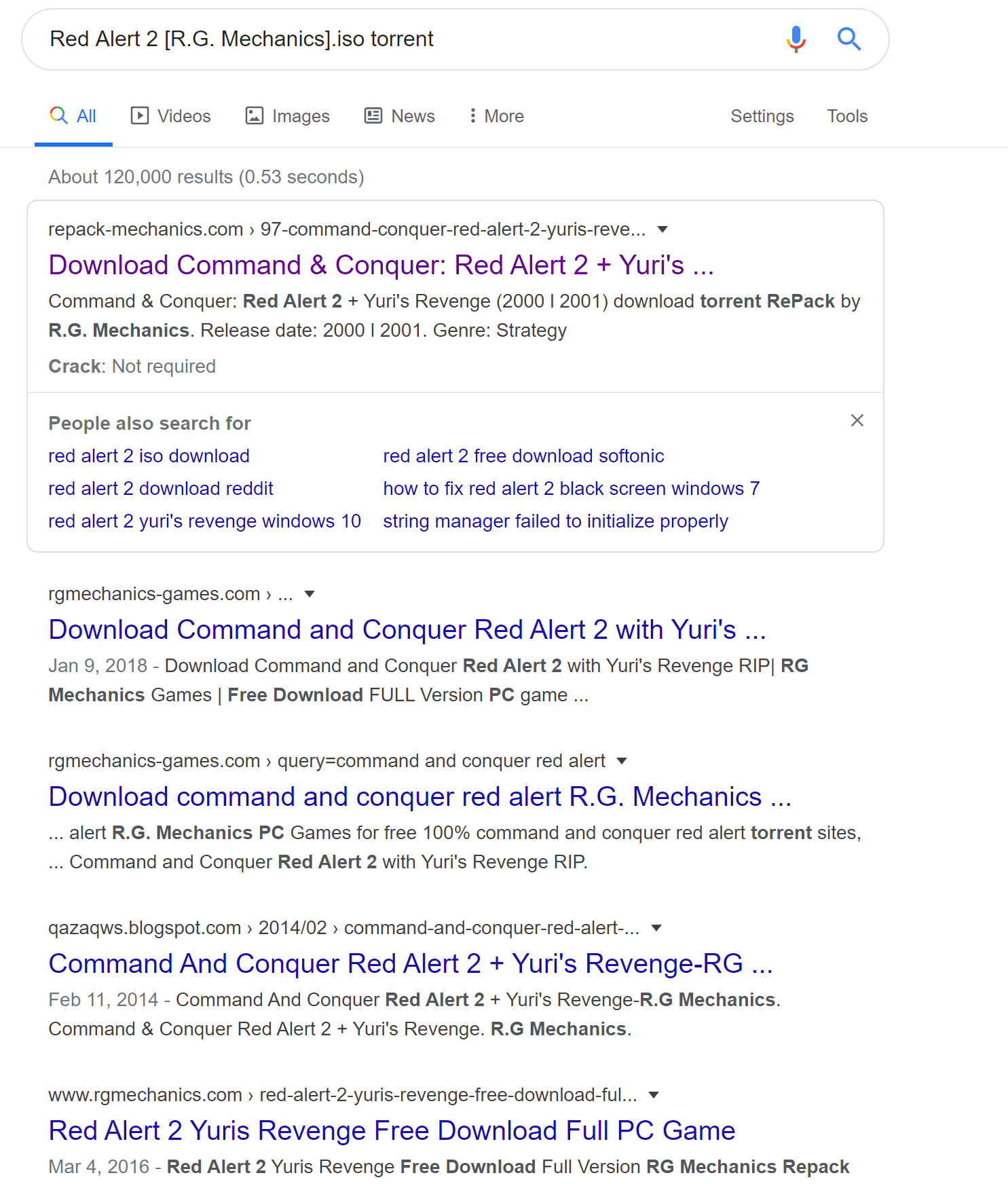Click the 'red alert 2 iso download' suggestion
This screenshot has height=1184, width=1008.
tap(149, 456)
